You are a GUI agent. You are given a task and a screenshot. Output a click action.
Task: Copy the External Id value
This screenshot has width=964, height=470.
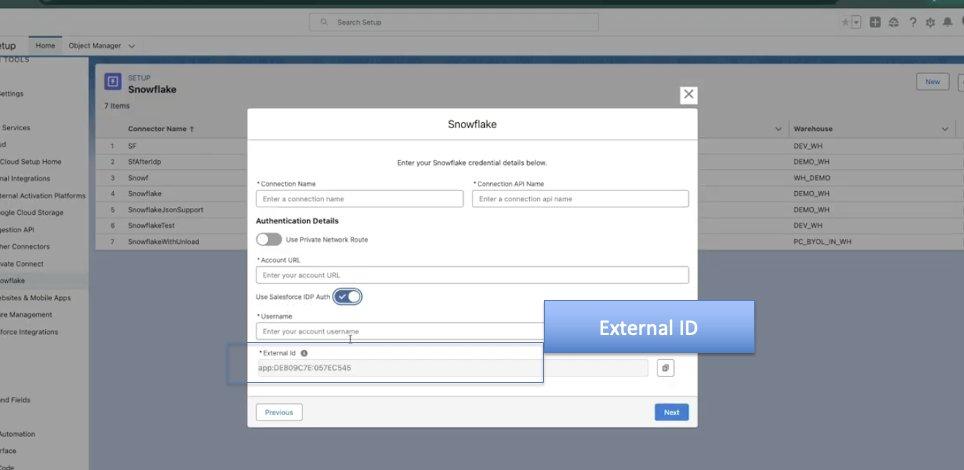[665, 368]
